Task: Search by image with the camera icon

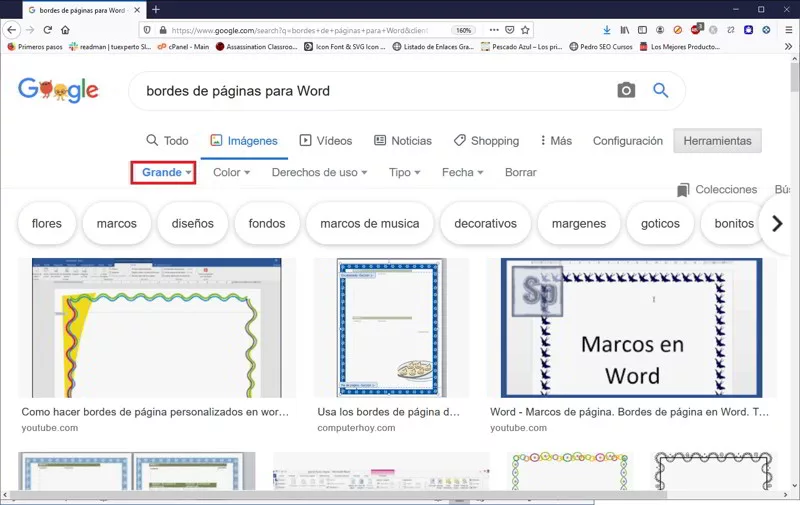Action: pyautogui.click(x=626, y=90)
